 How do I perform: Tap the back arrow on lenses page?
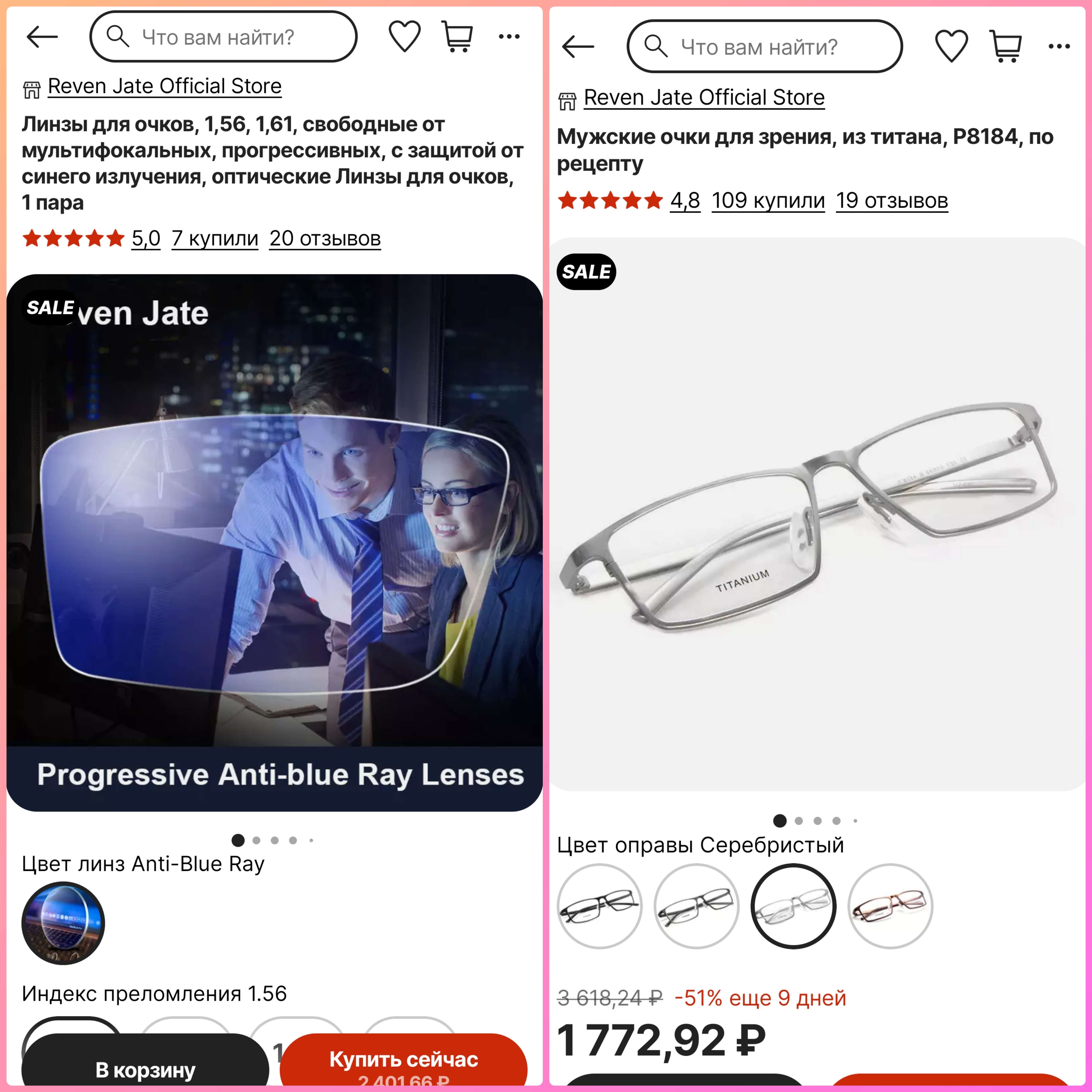42,37
